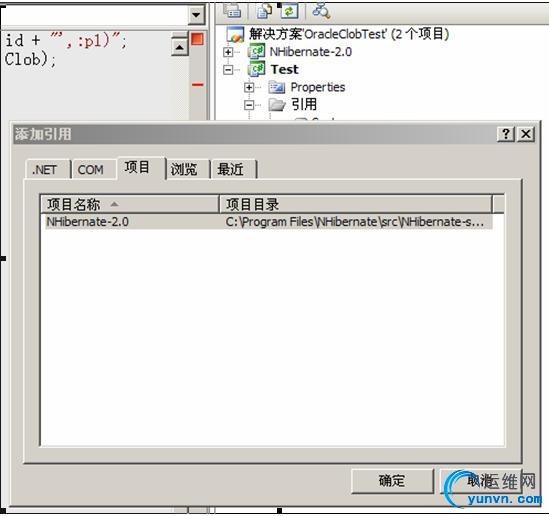Image resolution: width=549 pixels, height=516 pixels.
Task: Select the 引用 label in the tree
Action: point(304,104)
